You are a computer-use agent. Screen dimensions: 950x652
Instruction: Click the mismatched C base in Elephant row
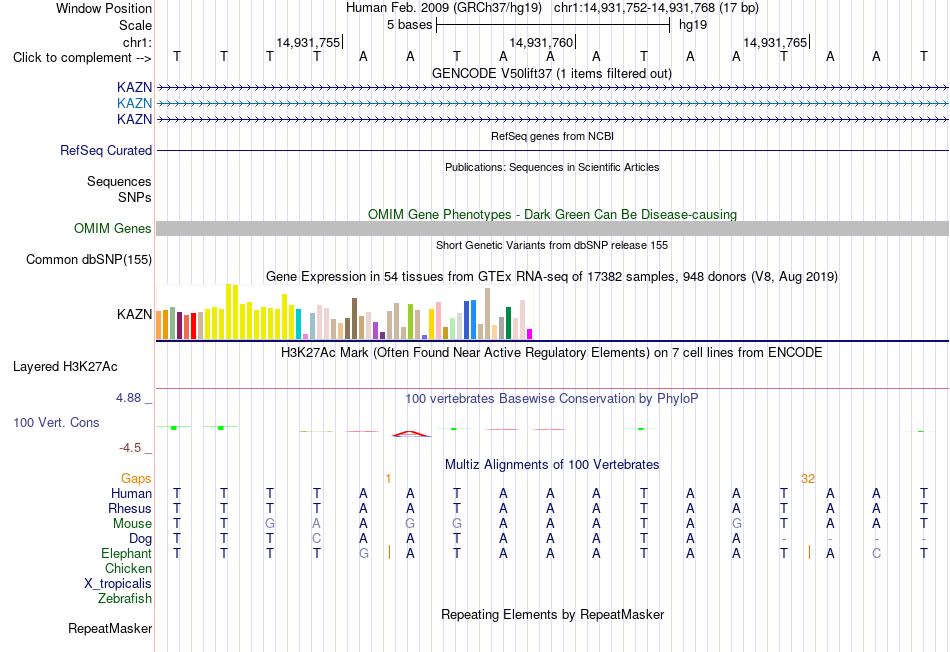tap(876, 553)
